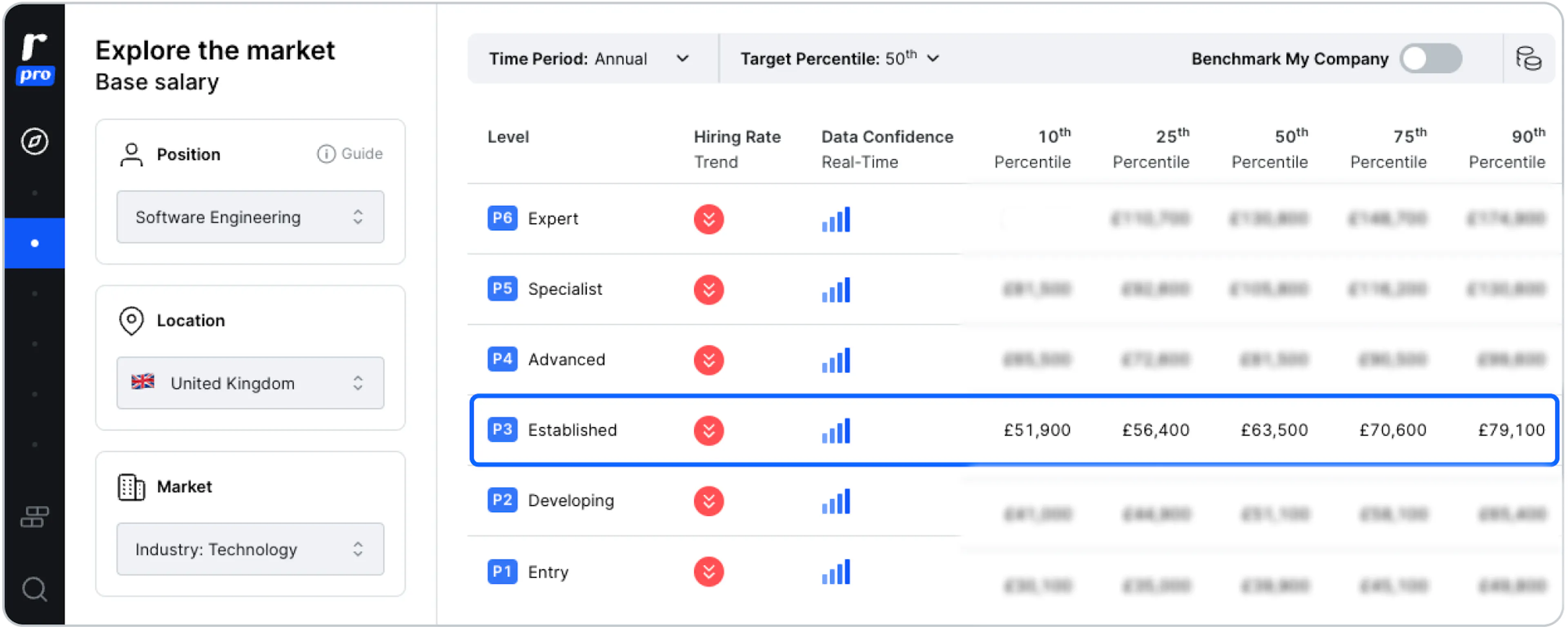This screenshot has height=627, width=1568.
Task: Click Advanced row hiring trend down icon
Action: (708, 360)
